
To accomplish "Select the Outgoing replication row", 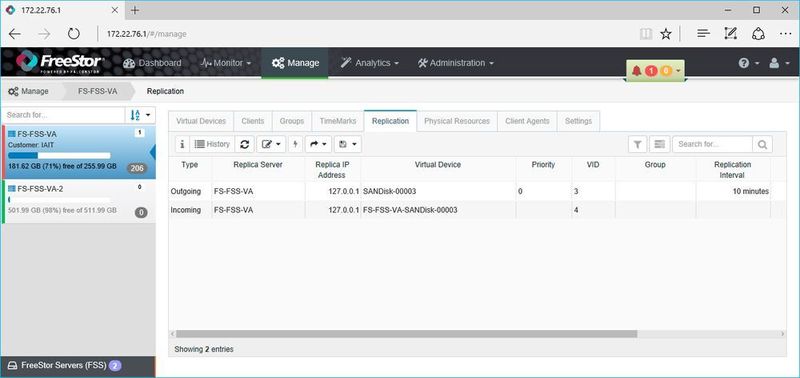I will coord(477,192).
